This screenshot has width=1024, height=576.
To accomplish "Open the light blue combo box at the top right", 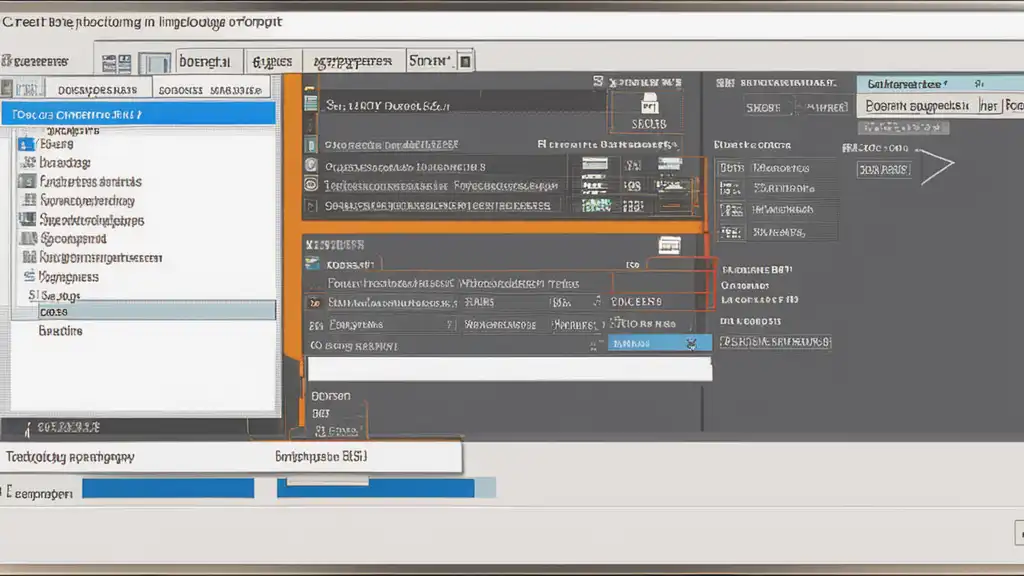I will pyautogui.click(x=918, y=84).
